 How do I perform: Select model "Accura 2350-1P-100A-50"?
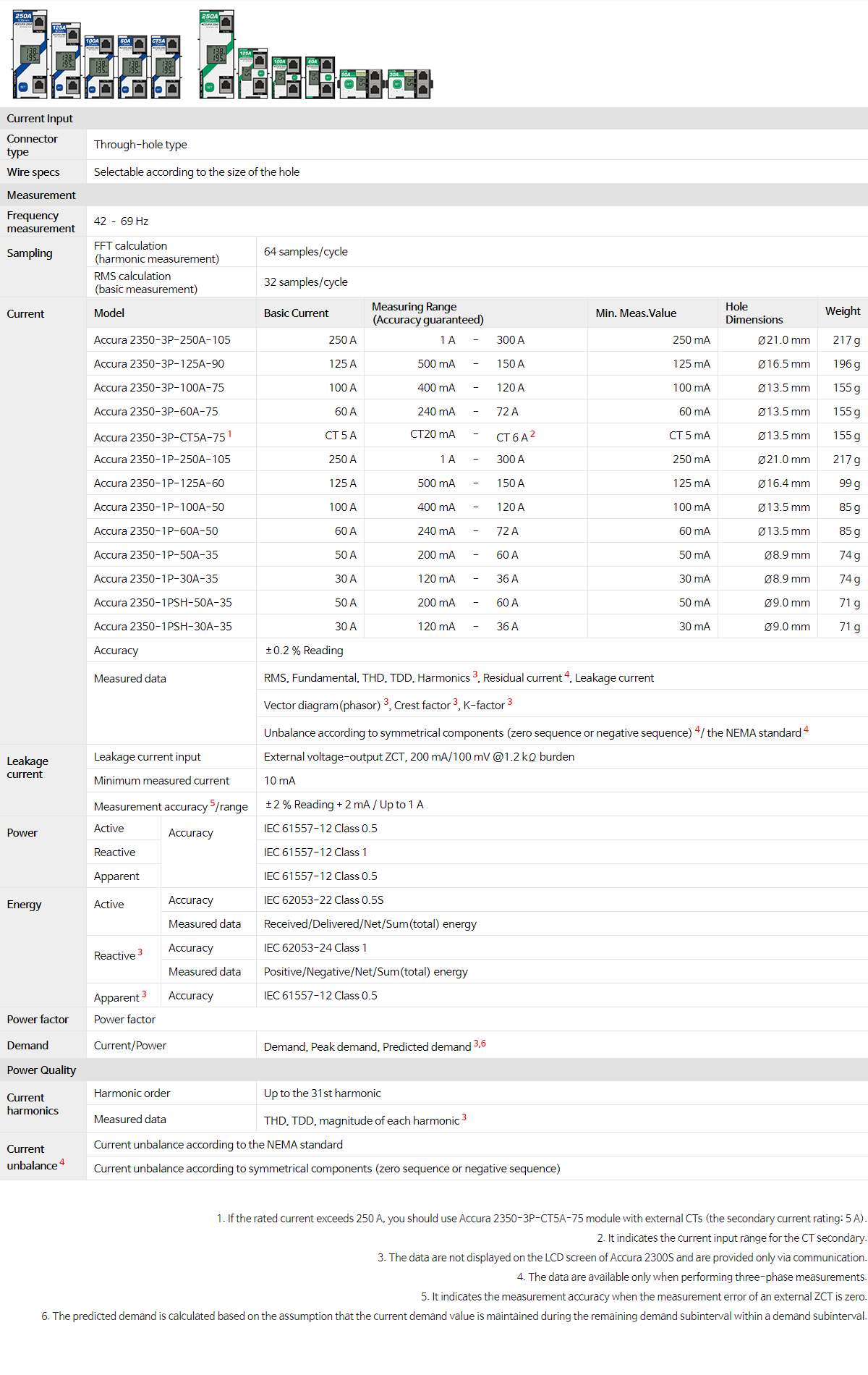pos(159,507)
